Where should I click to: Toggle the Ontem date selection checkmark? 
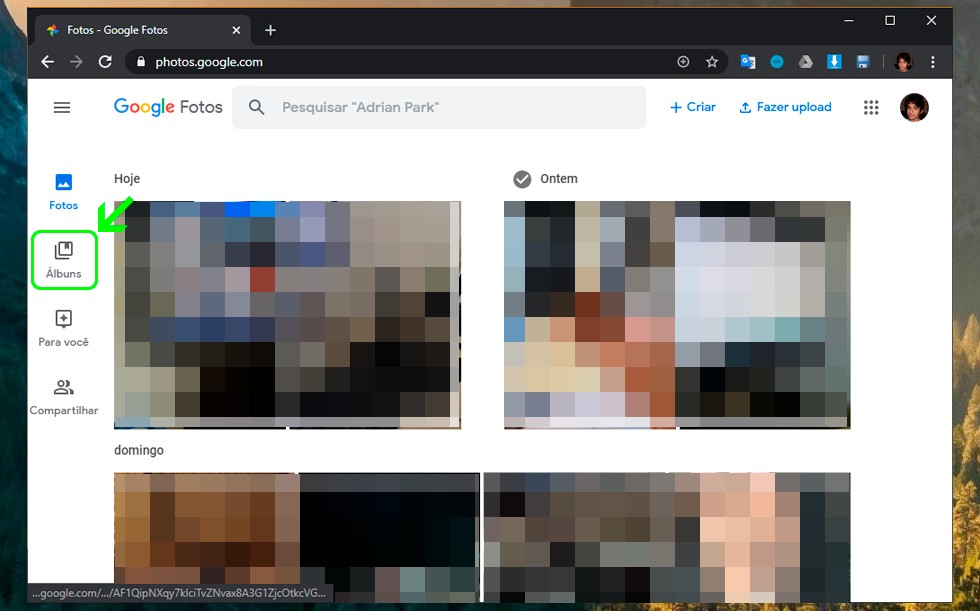coord(522,179)
